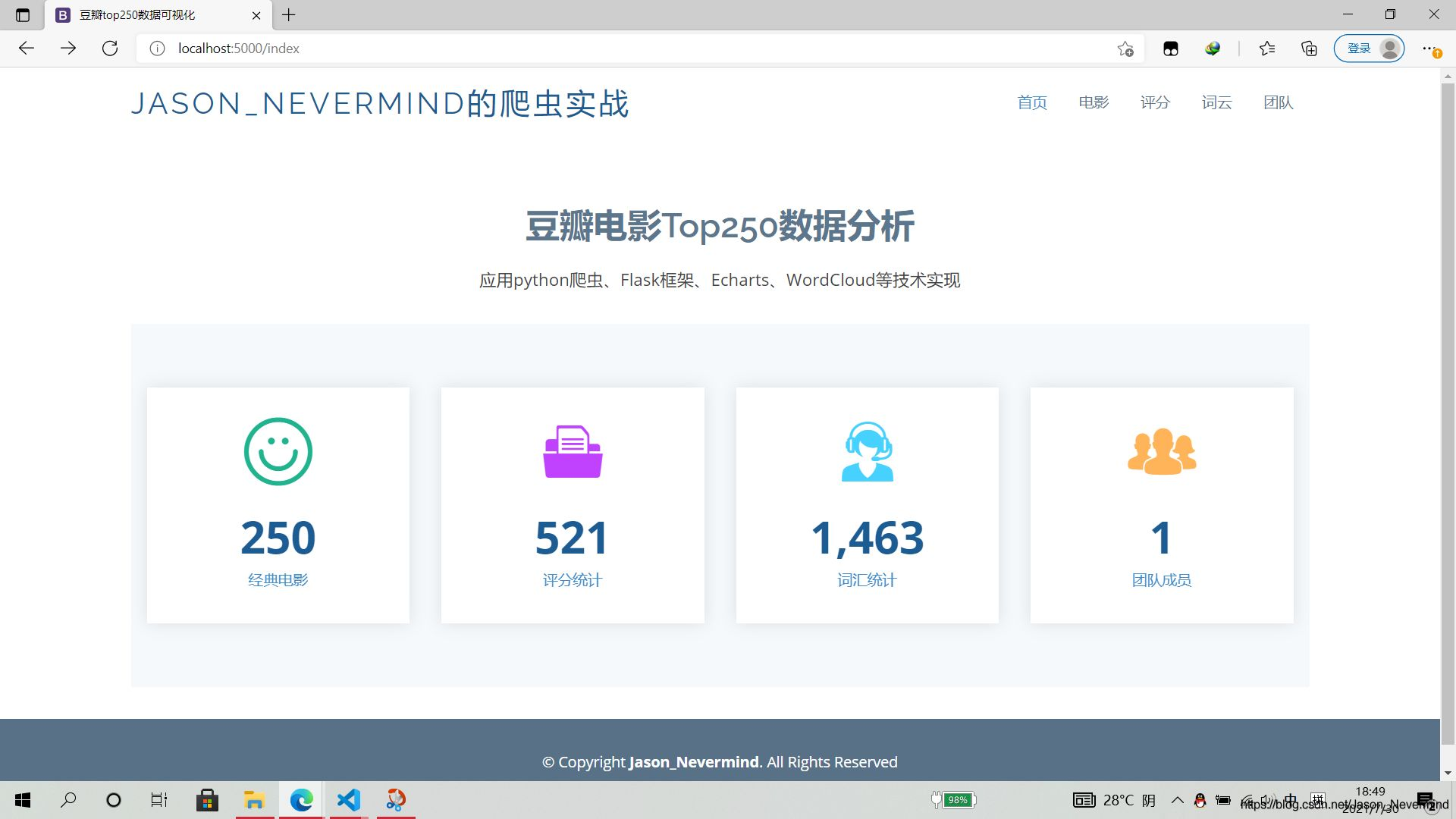Open the 28°C weather widget
Viewport: 1456px width, 819px height.
(x=1115, y=800)
